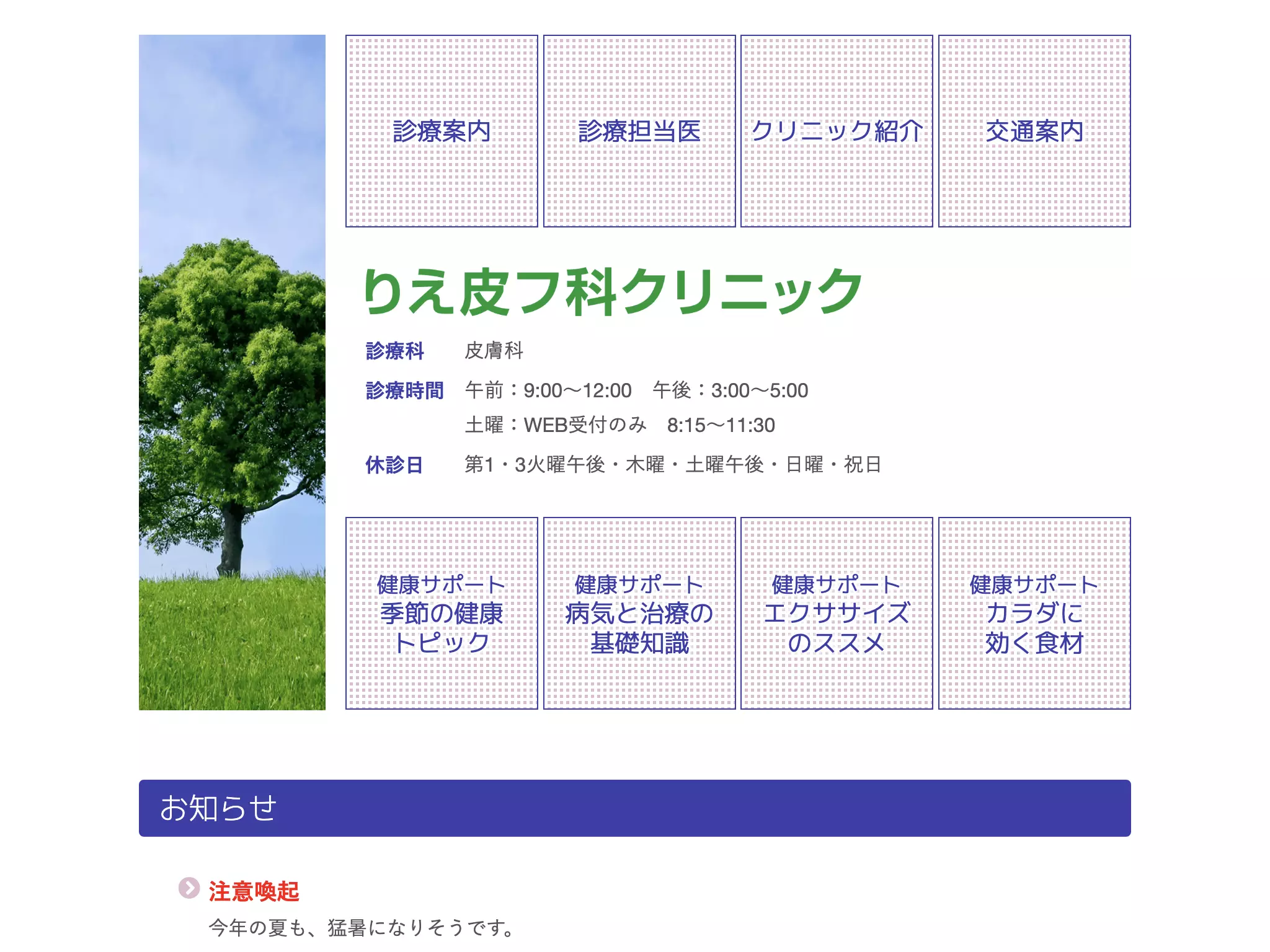
Task: Open the 診療案内 navigation tile
Action: click(x=442, y=131)
